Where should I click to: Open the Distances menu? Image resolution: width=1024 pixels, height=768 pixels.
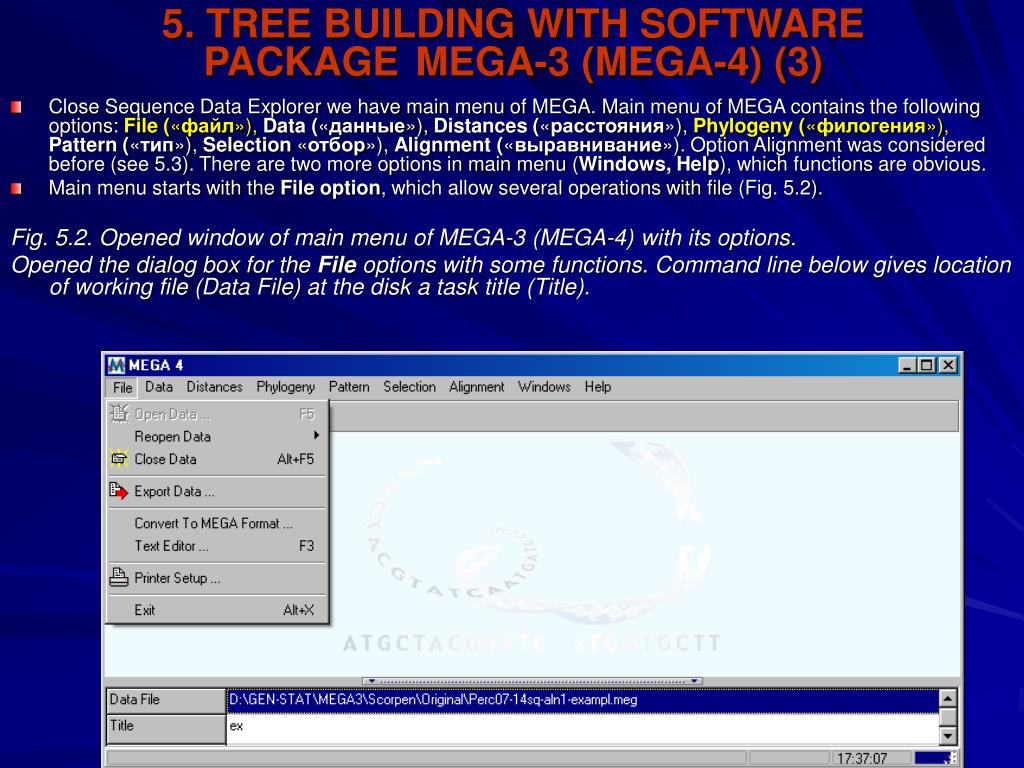(214, 387)
